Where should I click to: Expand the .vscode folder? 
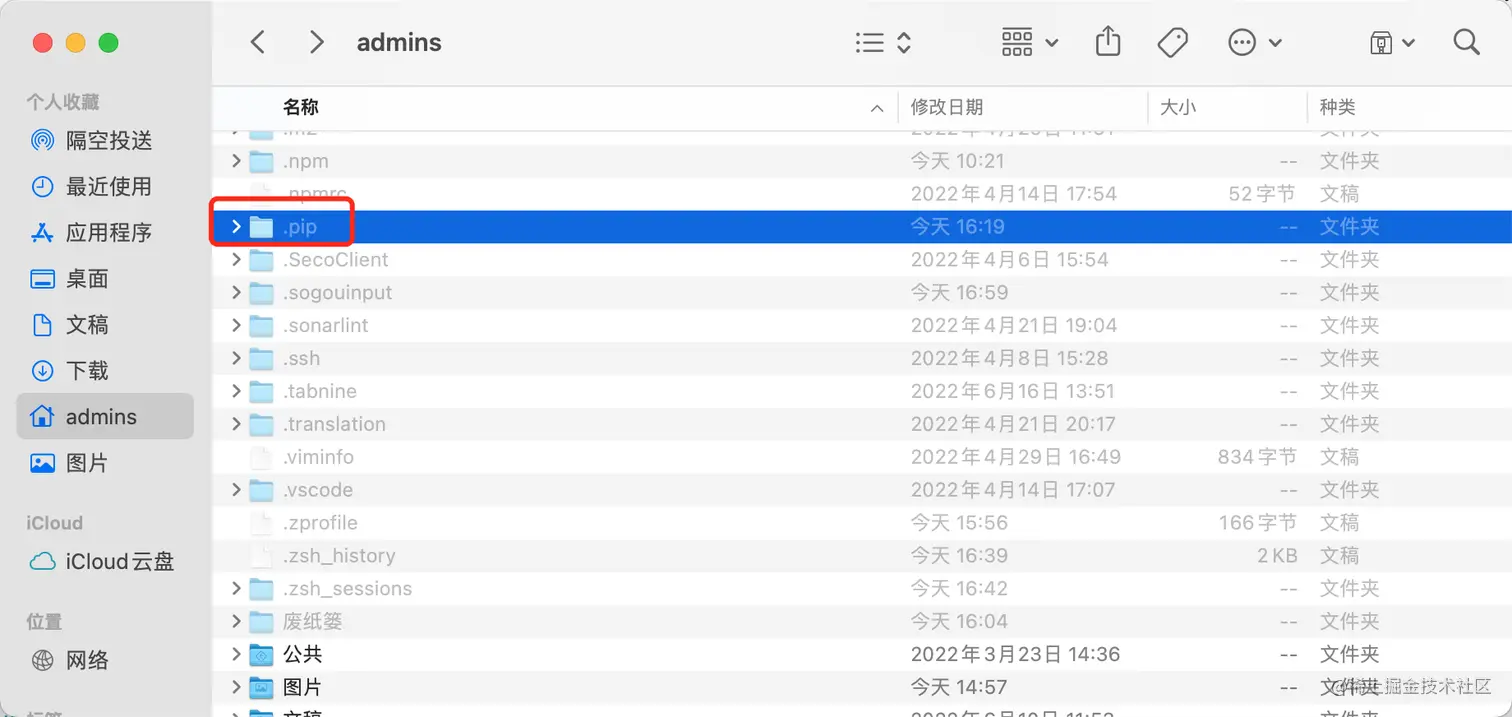tap(236, 490)
